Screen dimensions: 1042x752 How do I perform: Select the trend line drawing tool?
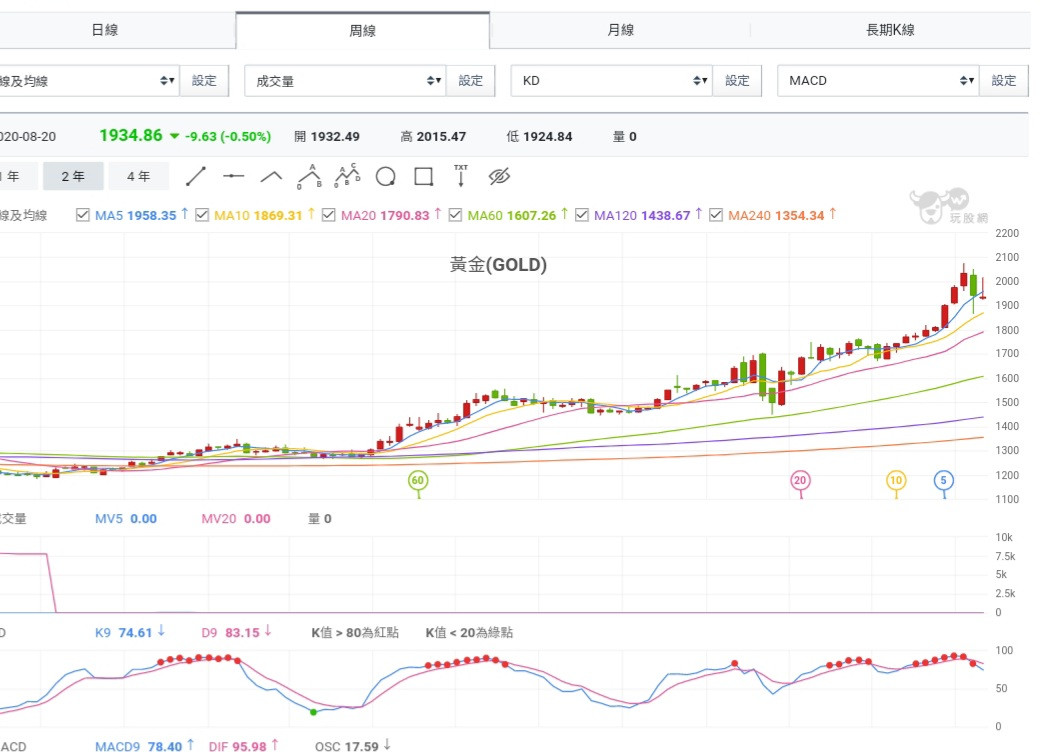click(x=196, y=177)
